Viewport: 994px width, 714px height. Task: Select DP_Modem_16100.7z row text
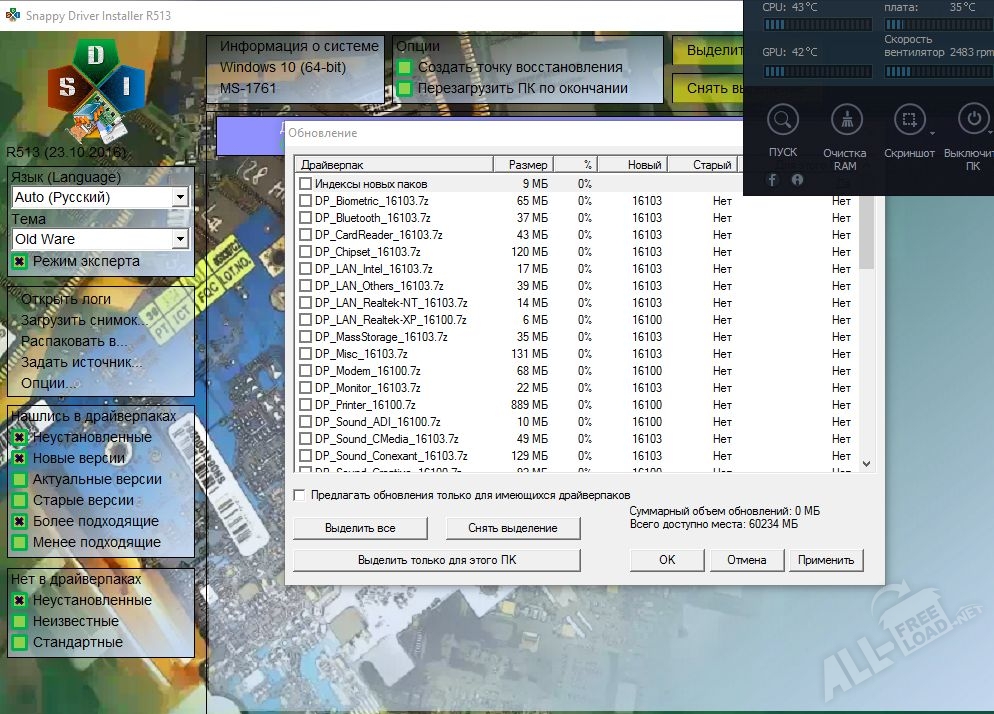pyautogui.click(x=368, y=371)
